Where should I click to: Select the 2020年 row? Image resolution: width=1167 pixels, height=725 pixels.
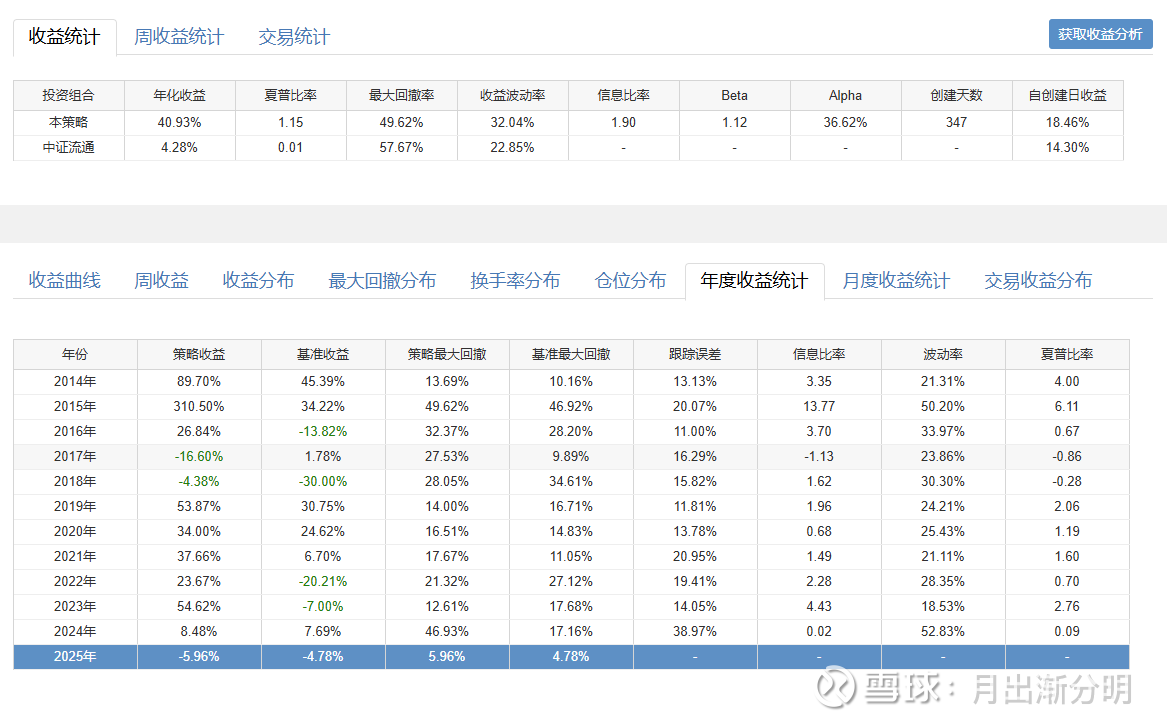pyautogui.click(x=571, y=531)
